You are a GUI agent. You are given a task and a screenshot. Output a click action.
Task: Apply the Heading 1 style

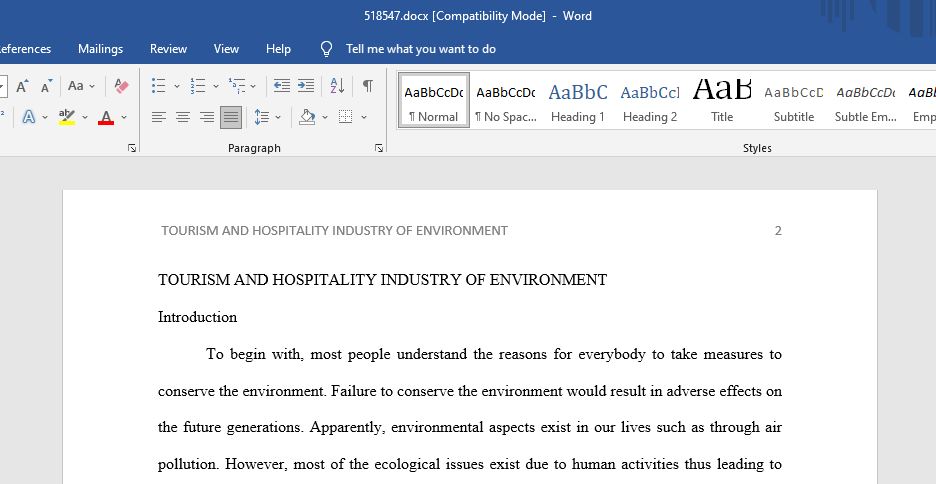click(578, 100)
